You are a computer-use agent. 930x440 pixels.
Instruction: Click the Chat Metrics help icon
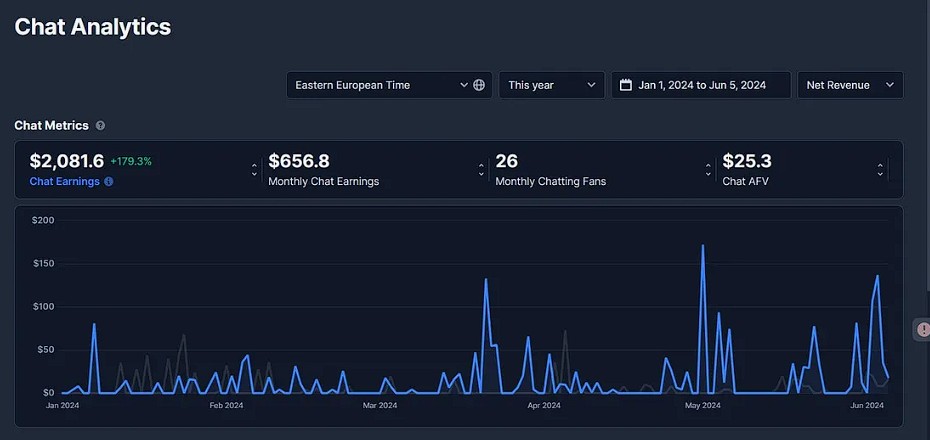(100, 126)
